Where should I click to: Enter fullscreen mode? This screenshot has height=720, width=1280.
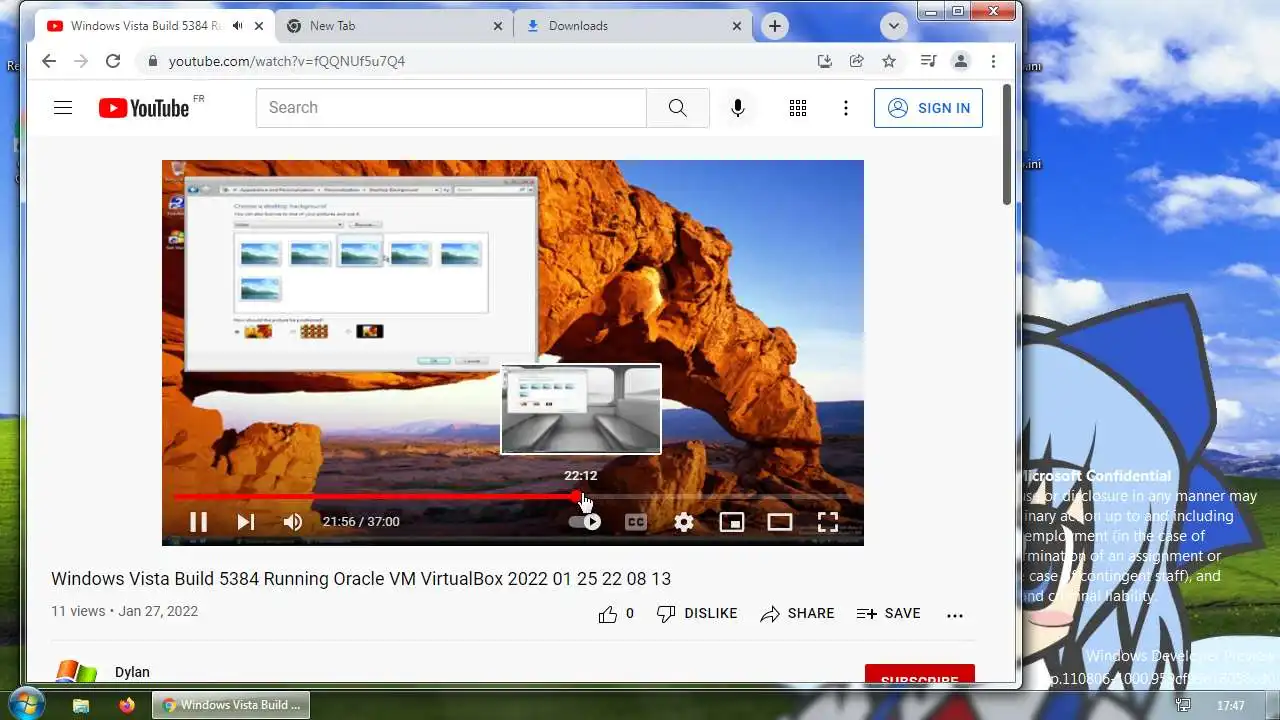(828, 521)
